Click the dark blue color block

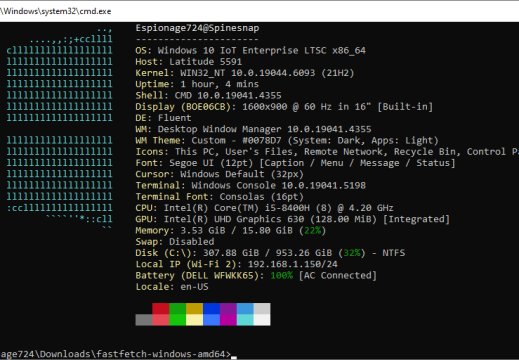tap(211, 309)
